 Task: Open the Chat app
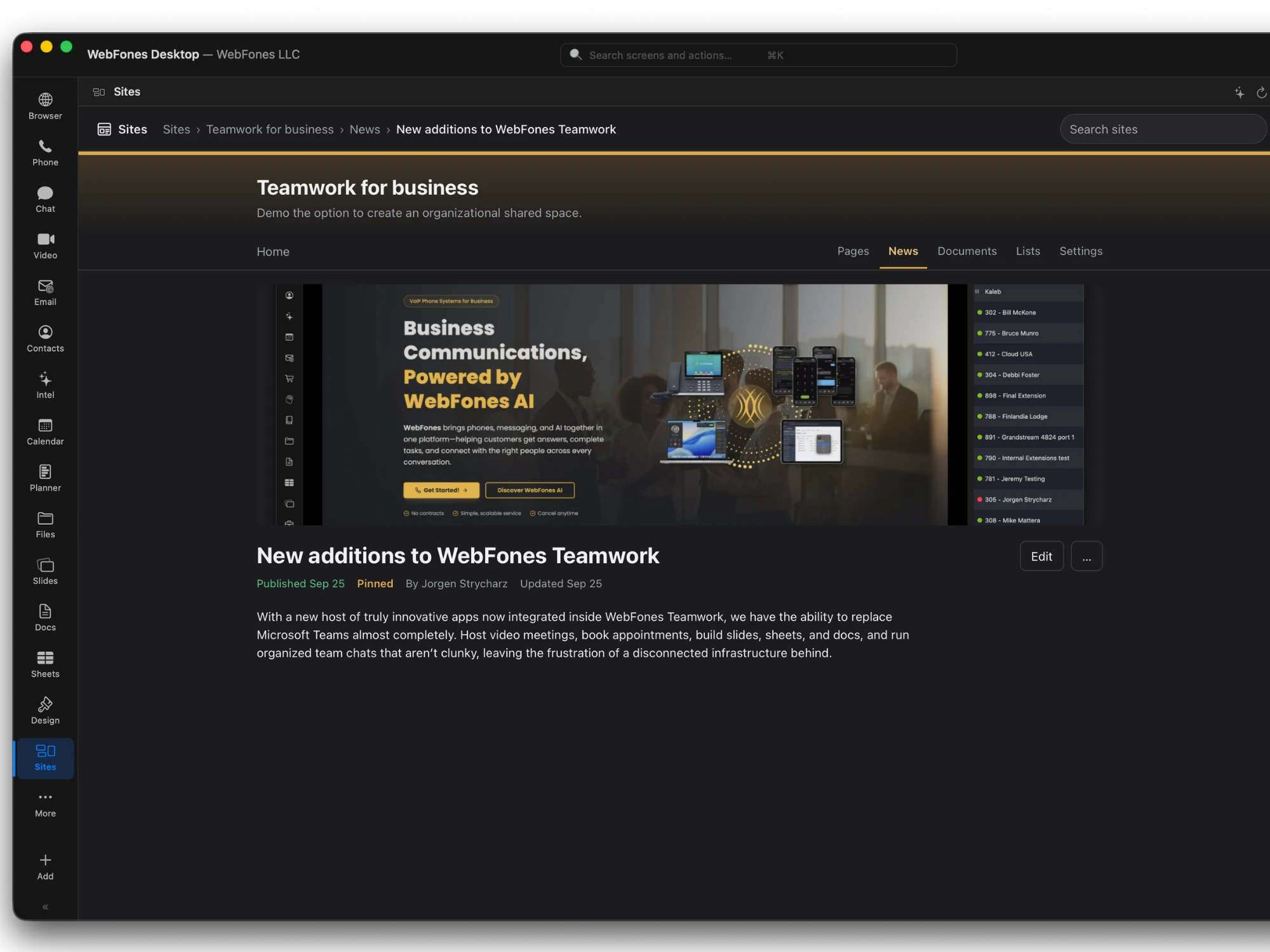(x=45, y=199)
